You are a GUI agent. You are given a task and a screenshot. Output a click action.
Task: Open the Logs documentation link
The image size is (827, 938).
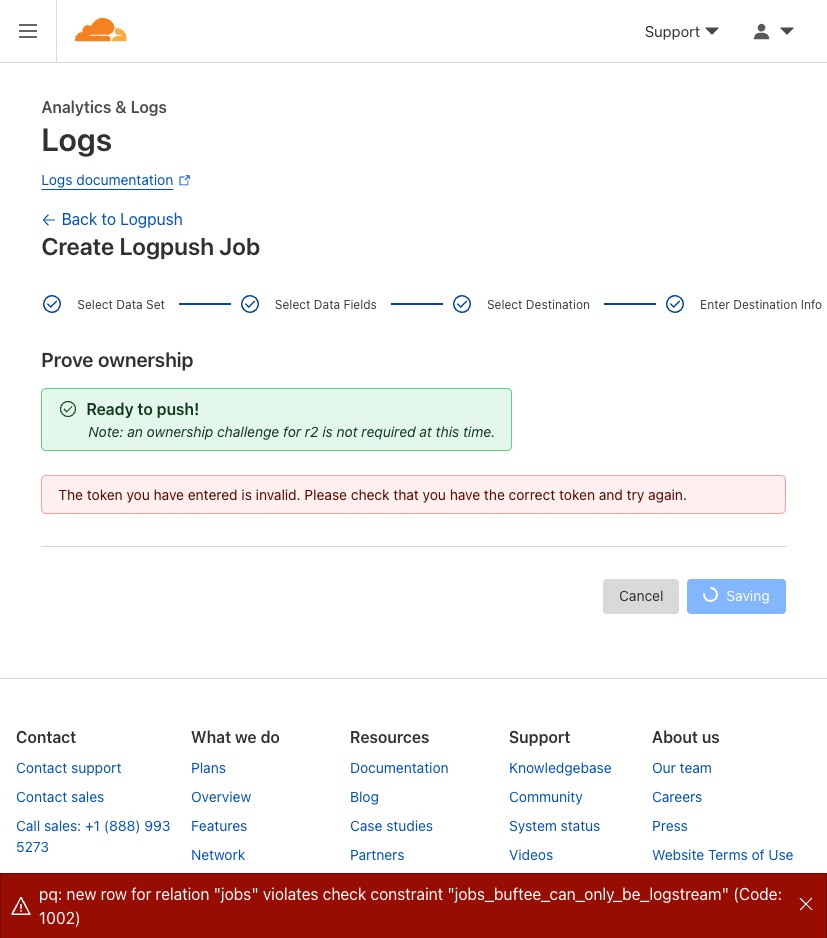107,180
